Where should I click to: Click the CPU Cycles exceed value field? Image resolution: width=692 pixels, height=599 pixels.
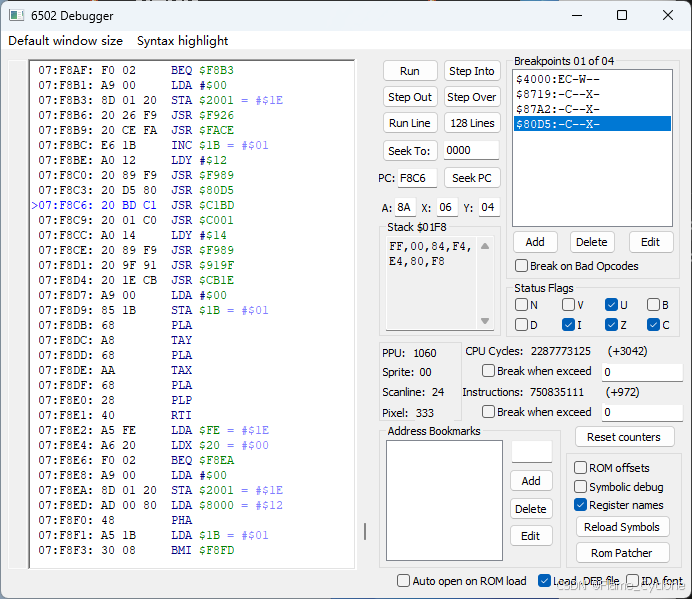tap(642, 372)
